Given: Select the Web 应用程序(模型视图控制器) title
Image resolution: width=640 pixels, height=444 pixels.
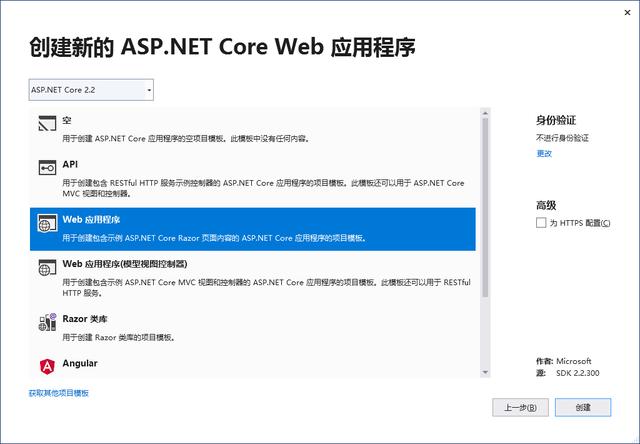Looking at the screenshot, I should [x=125, y=264].
